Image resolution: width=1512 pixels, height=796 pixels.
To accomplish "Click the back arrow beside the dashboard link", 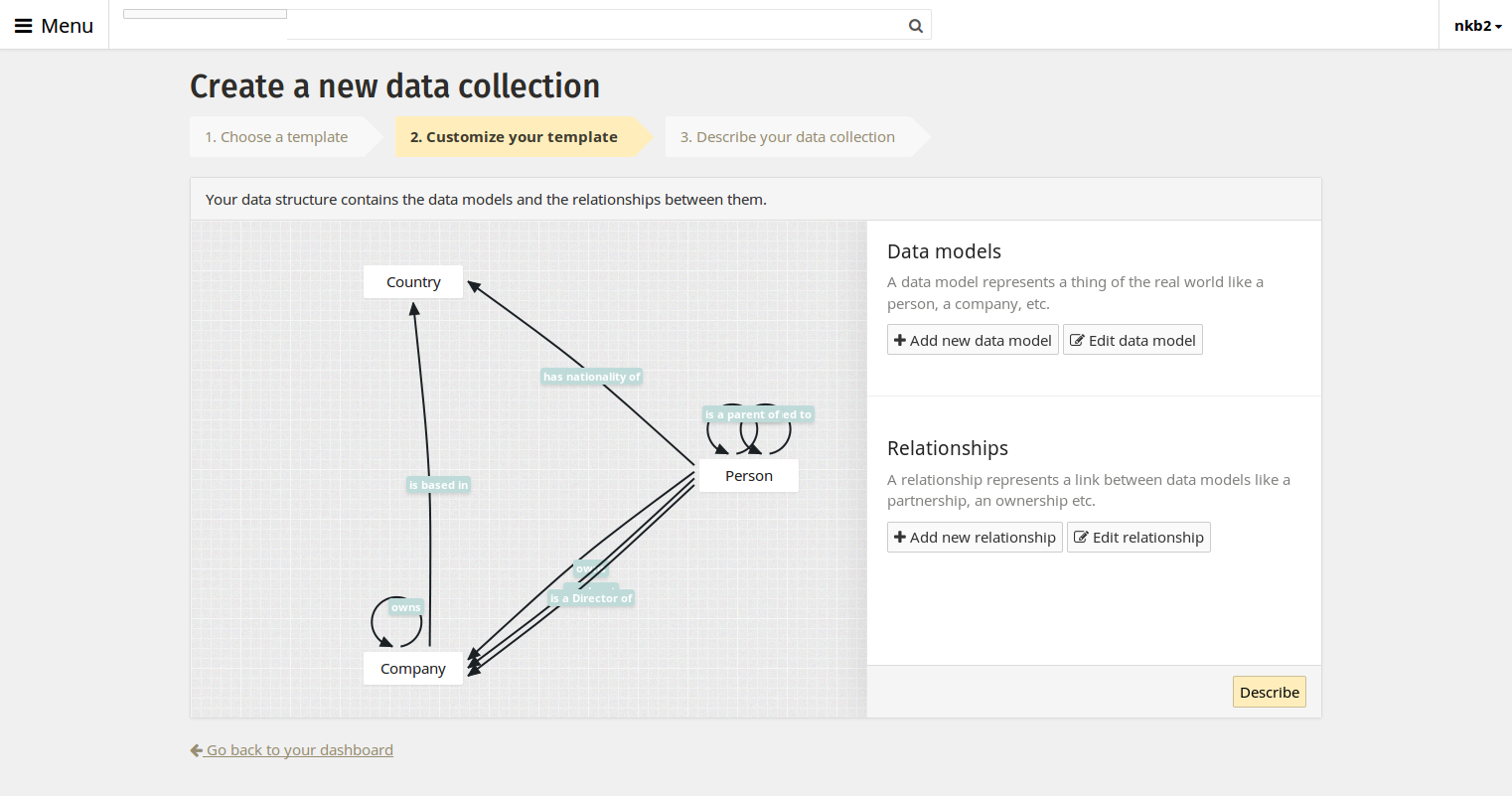I will pos(196,749).
